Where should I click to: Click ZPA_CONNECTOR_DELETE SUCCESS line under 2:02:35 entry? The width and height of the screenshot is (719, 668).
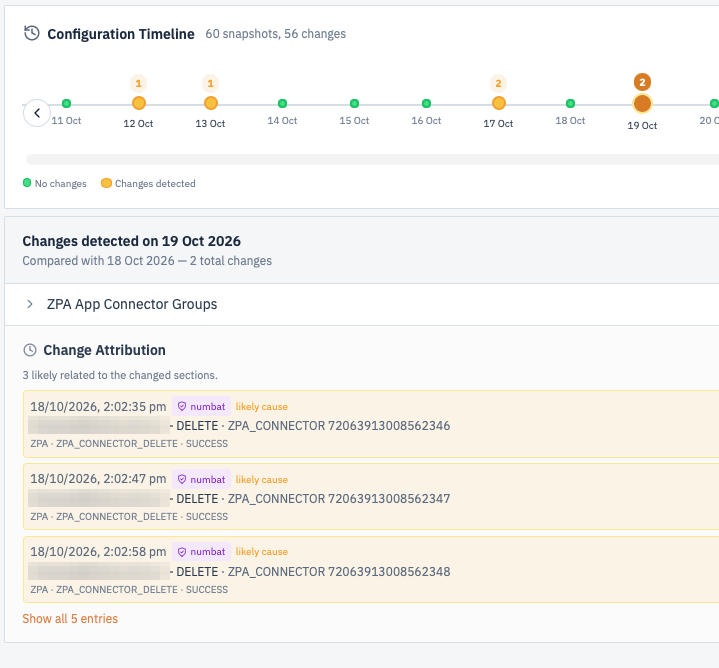point(129,444)
